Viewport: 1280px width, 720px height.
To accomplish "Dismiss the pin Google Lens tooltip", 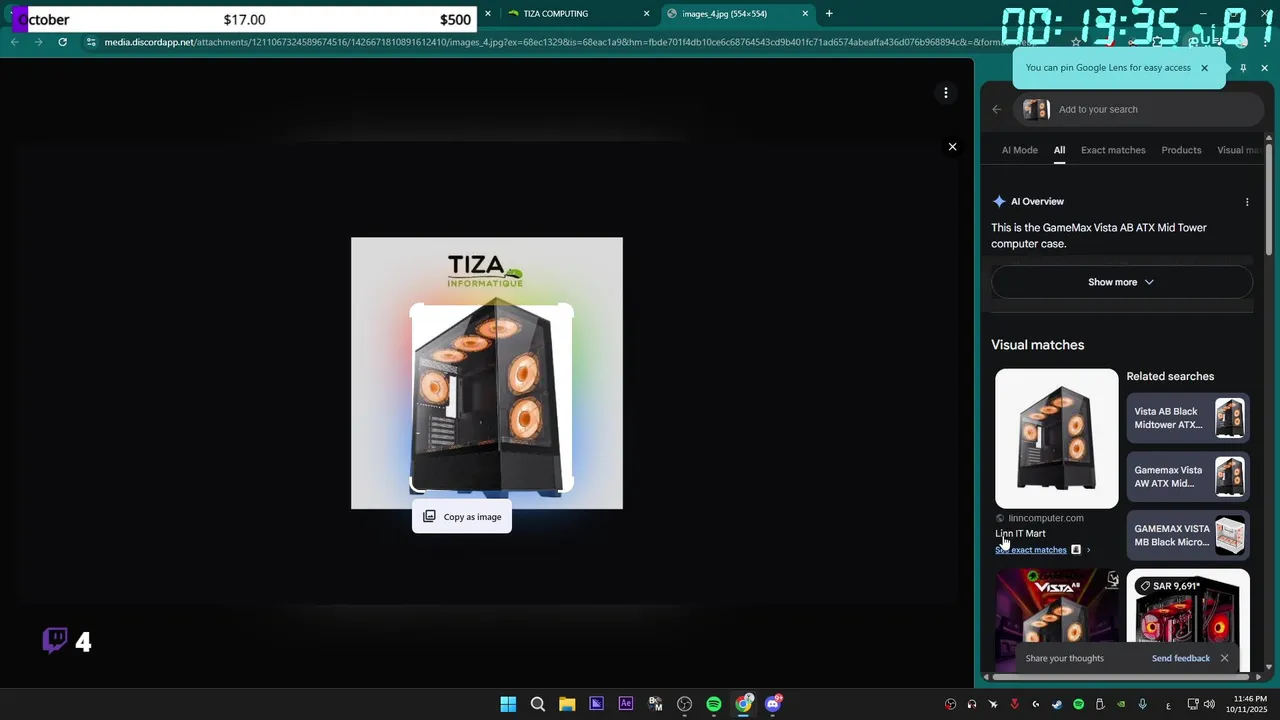I will point(1204,68).
